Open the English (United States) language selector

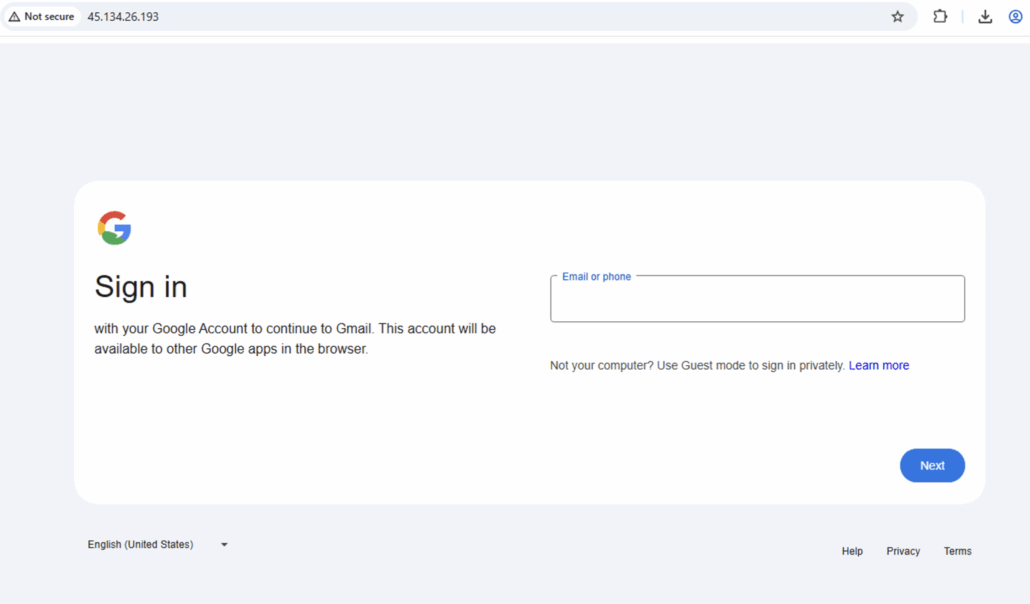[x=141, y=545]
